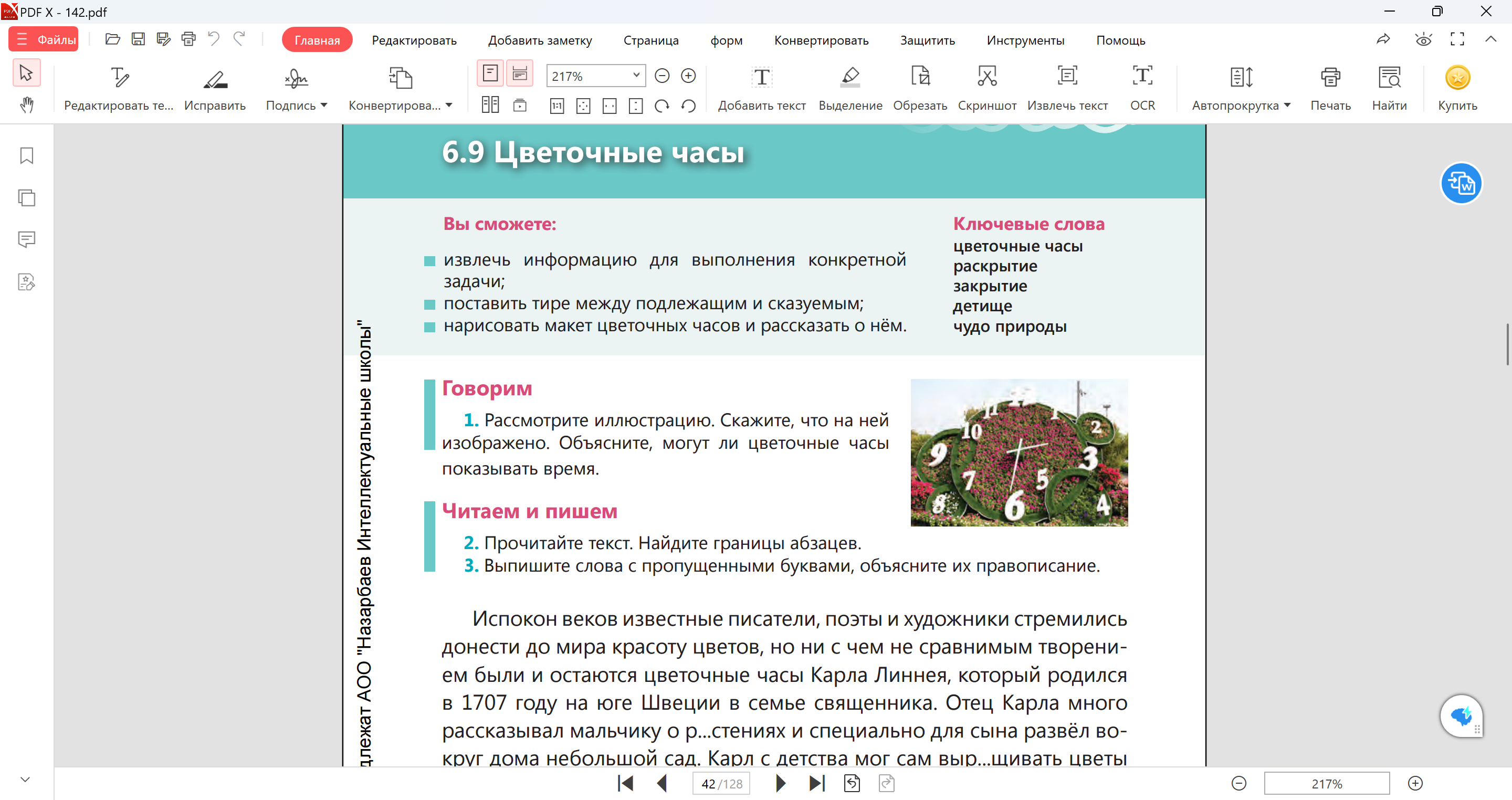Click the convert-to-Word floating icon
Viewport: 1512px width, 800px height.
pyautogui.click(x=1461, y=183)
